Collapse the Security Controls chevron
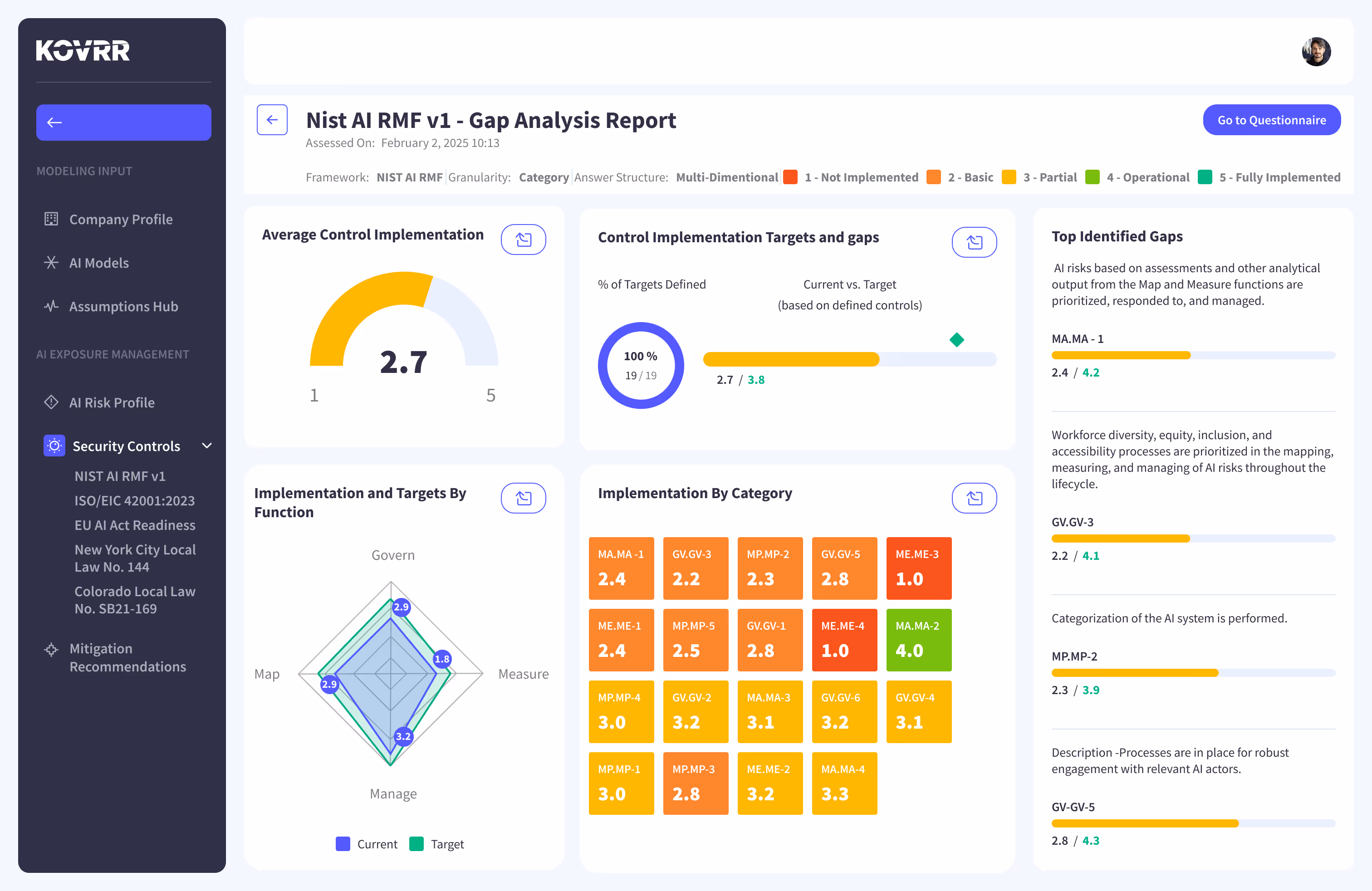Viewport: 1372px width, 891px height. click(x=207, y=445)
